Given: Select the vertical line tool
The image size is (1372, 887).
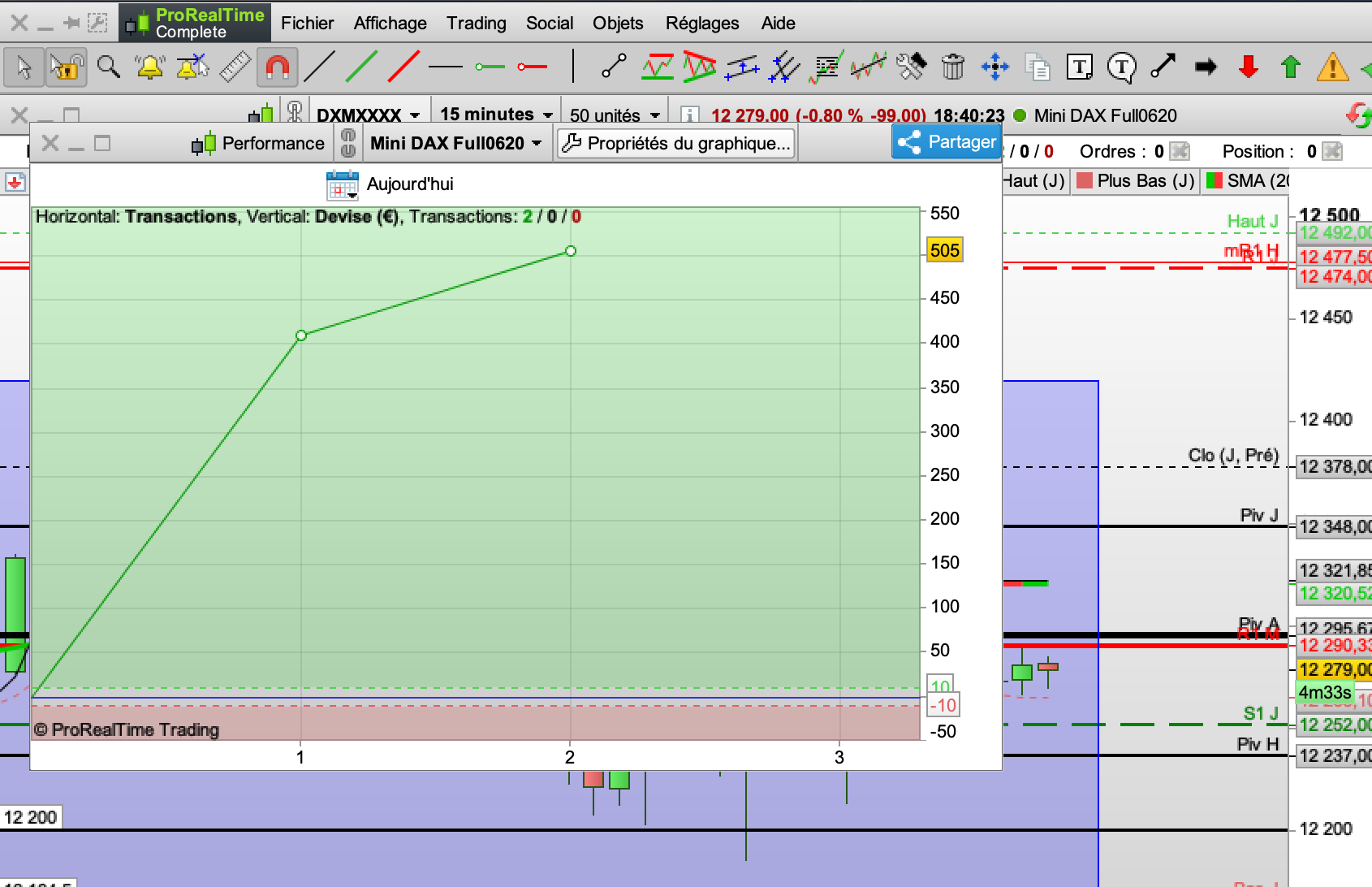Looking at the screenshot, I should coord(573,67).
